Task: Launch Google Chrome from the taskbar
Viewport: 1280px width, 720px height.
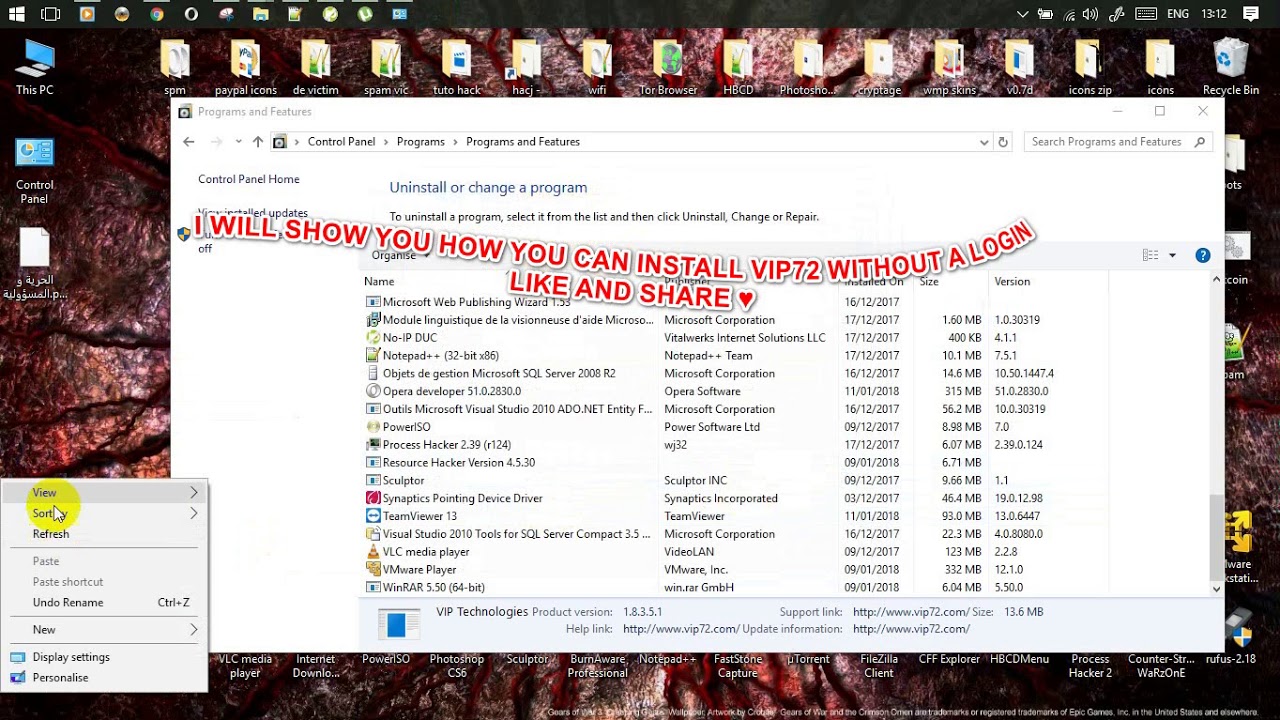Action: point(156,14)
